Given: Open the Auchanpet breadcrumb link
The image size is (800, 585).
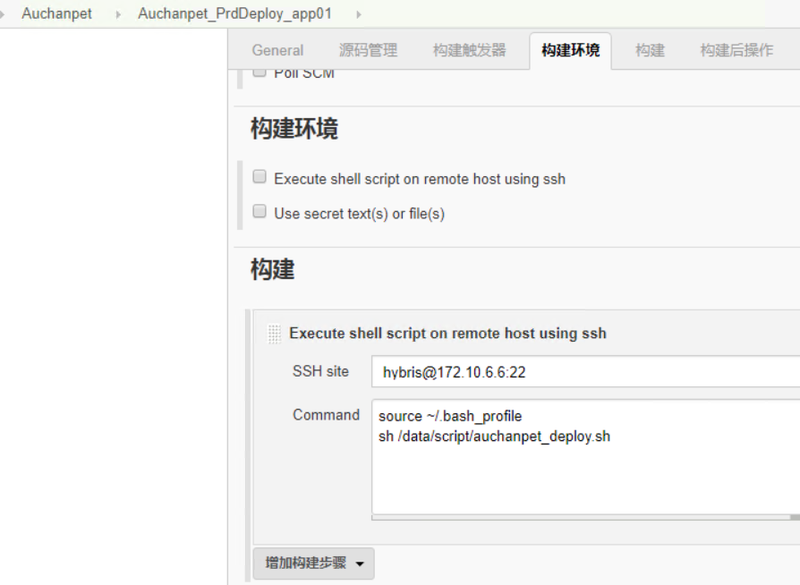Looking at the screenshot, I should (57, 14).
